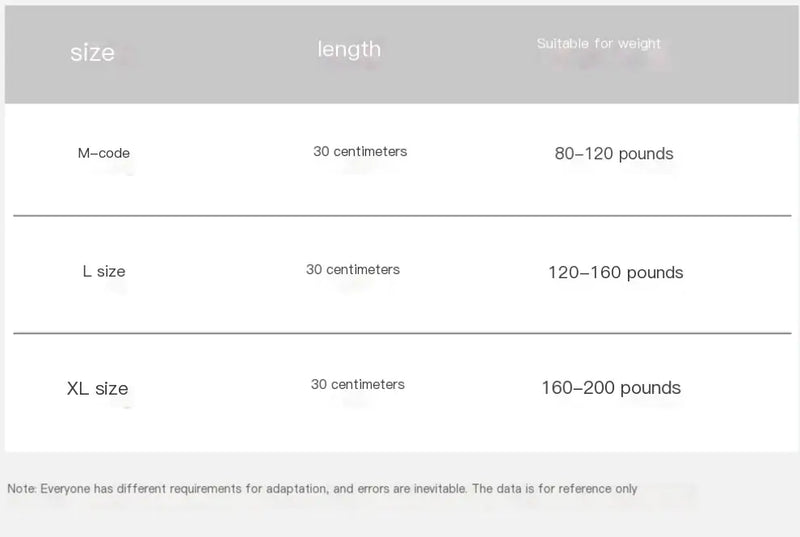Click the 80–120 pounds weight value
This screenshot has width=800, height=537.
(x=614, y=154)
